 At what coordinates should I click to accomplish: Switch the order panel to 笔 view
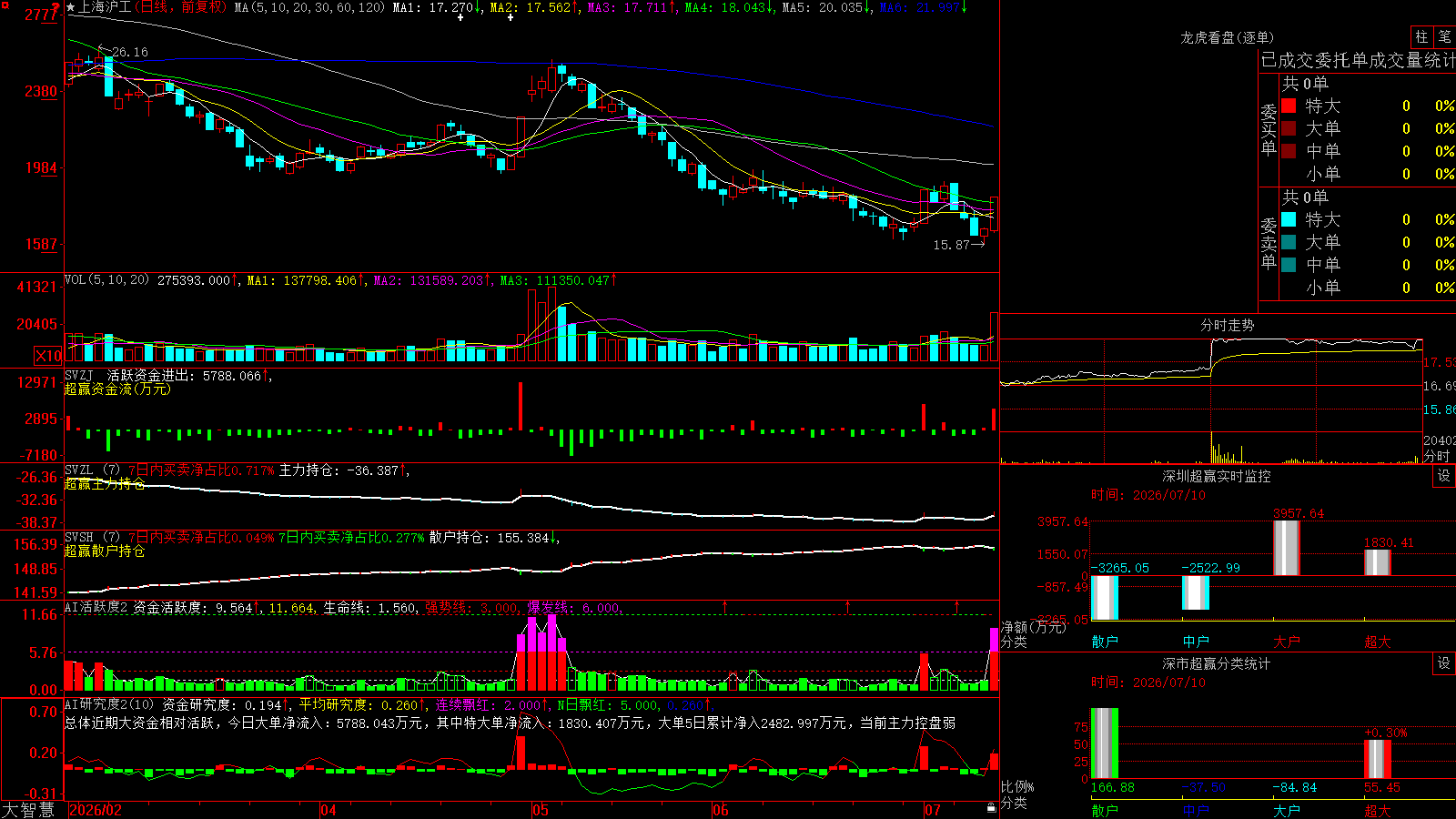pos(1444,37)
